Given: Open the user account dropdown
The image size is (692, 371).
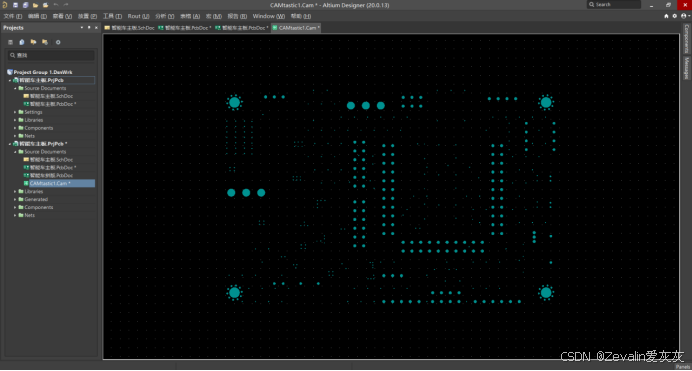Looking at the screenshot, I should (x=685, y=16).
